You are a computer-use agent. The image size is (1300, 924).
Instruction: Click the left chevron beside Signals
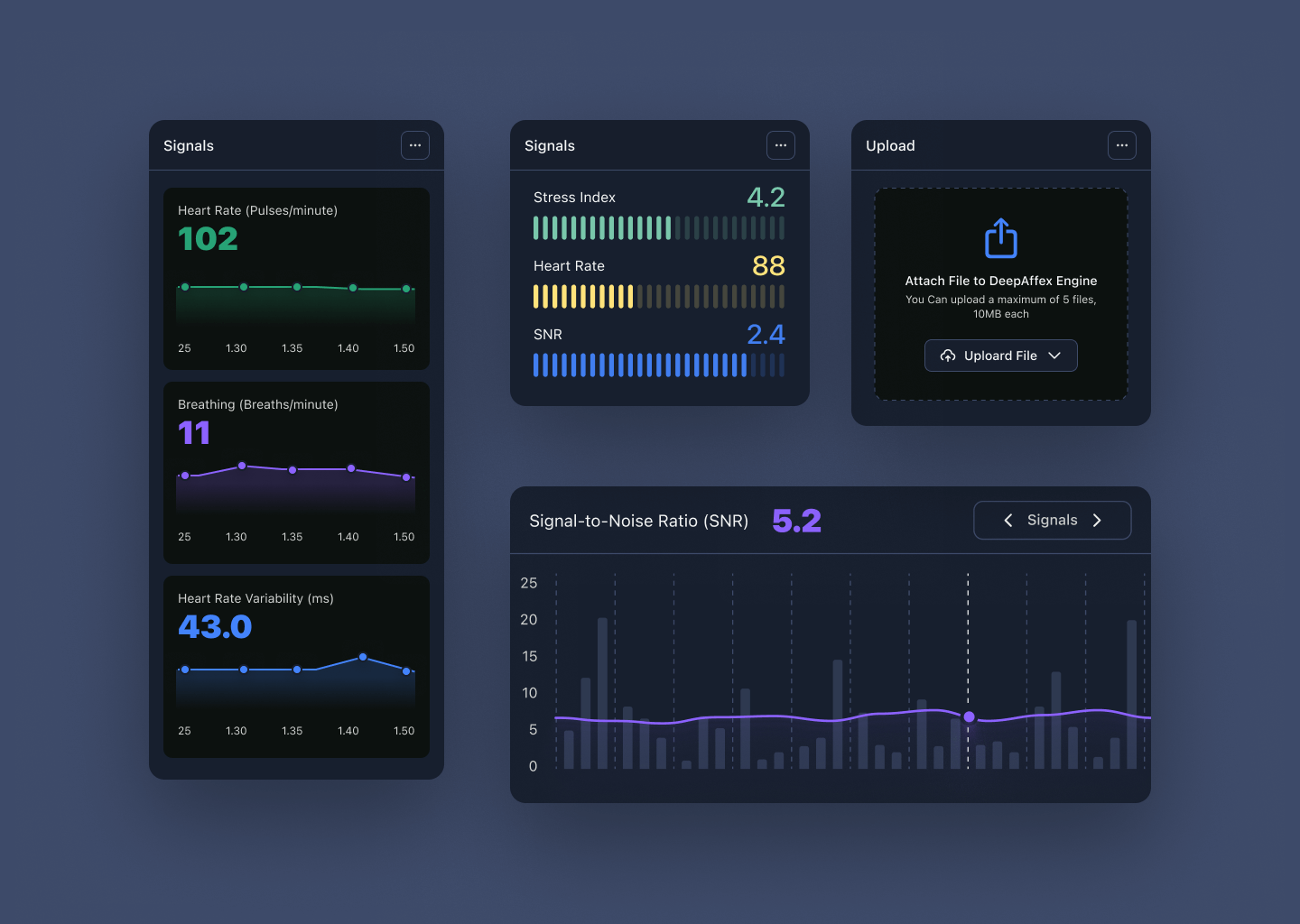pos(1008,521)
